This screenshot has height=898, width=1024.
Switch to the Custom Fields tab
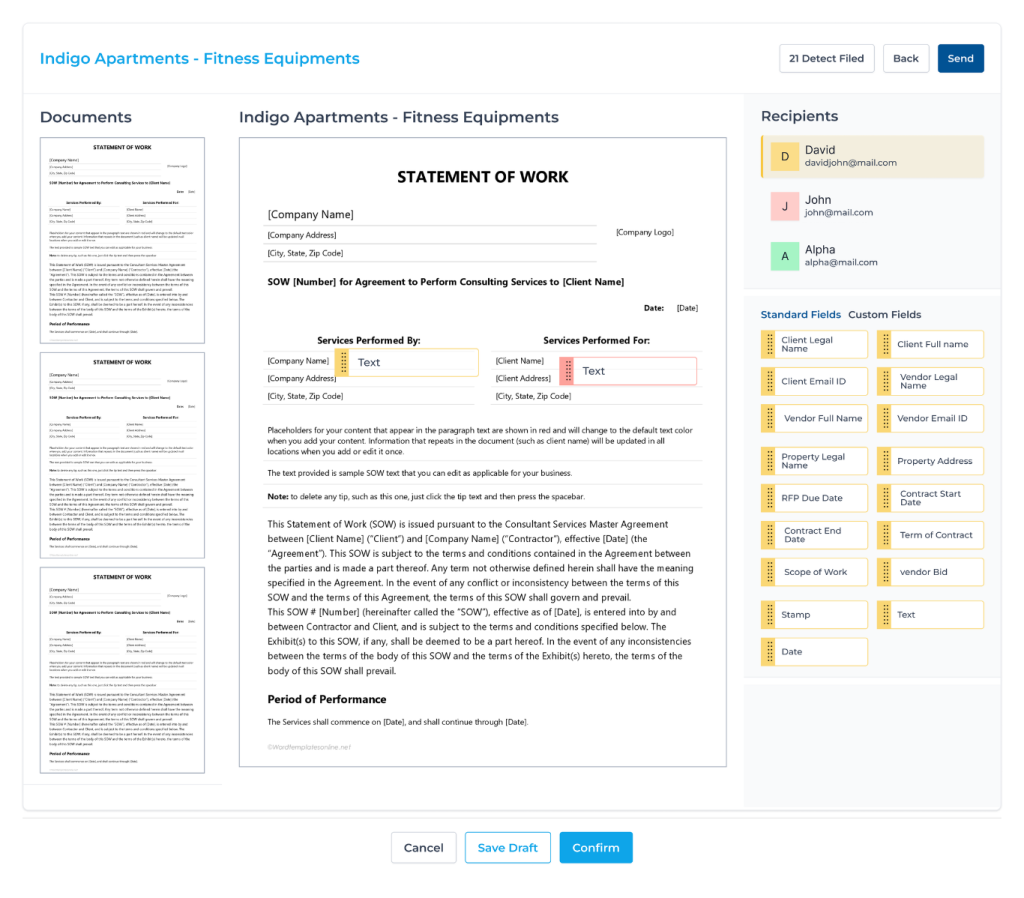click(884, 315)
